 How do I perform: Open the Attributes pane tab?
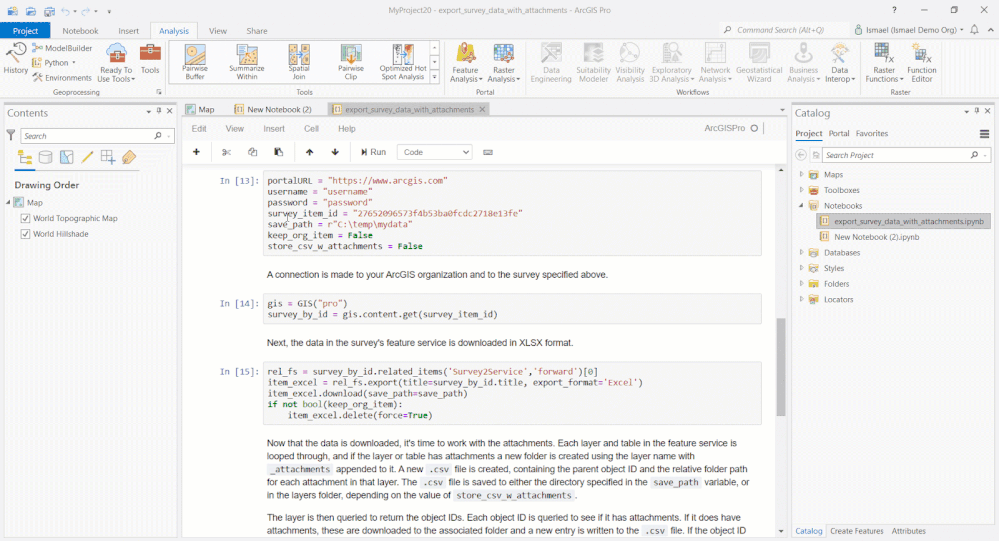909,531
